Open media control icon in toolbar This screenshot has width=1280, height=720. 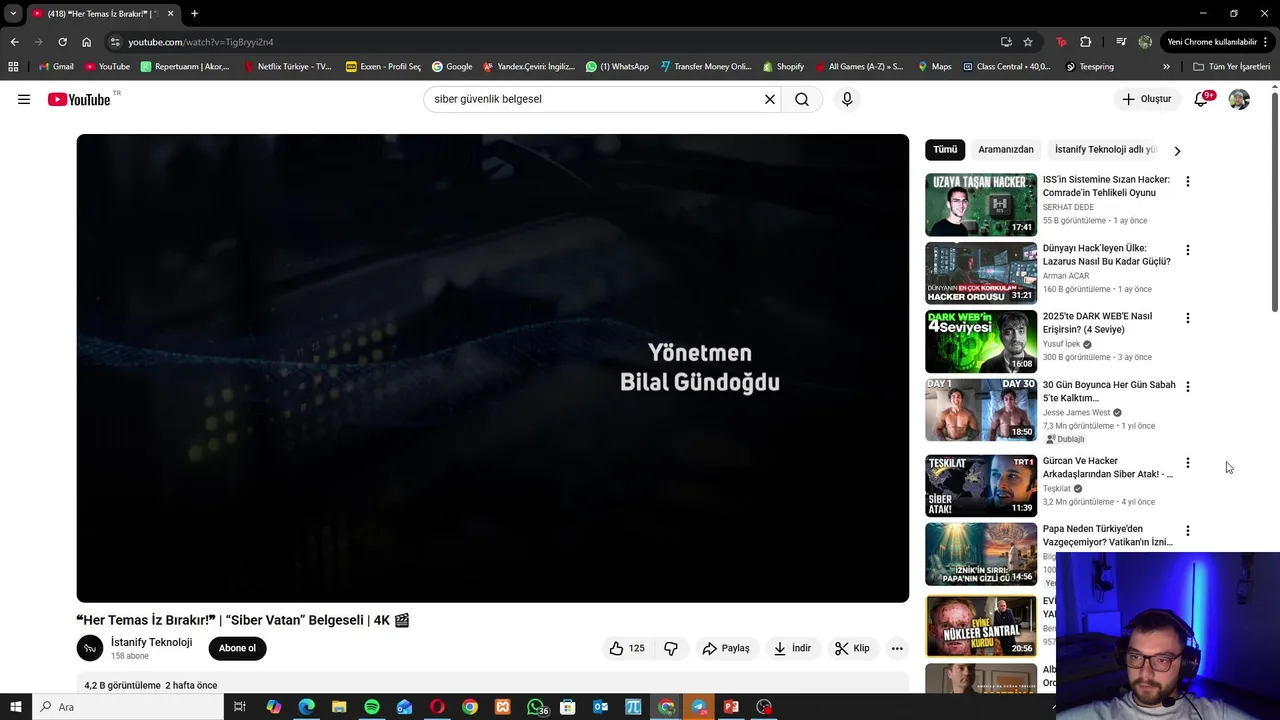coord(1121,42)
